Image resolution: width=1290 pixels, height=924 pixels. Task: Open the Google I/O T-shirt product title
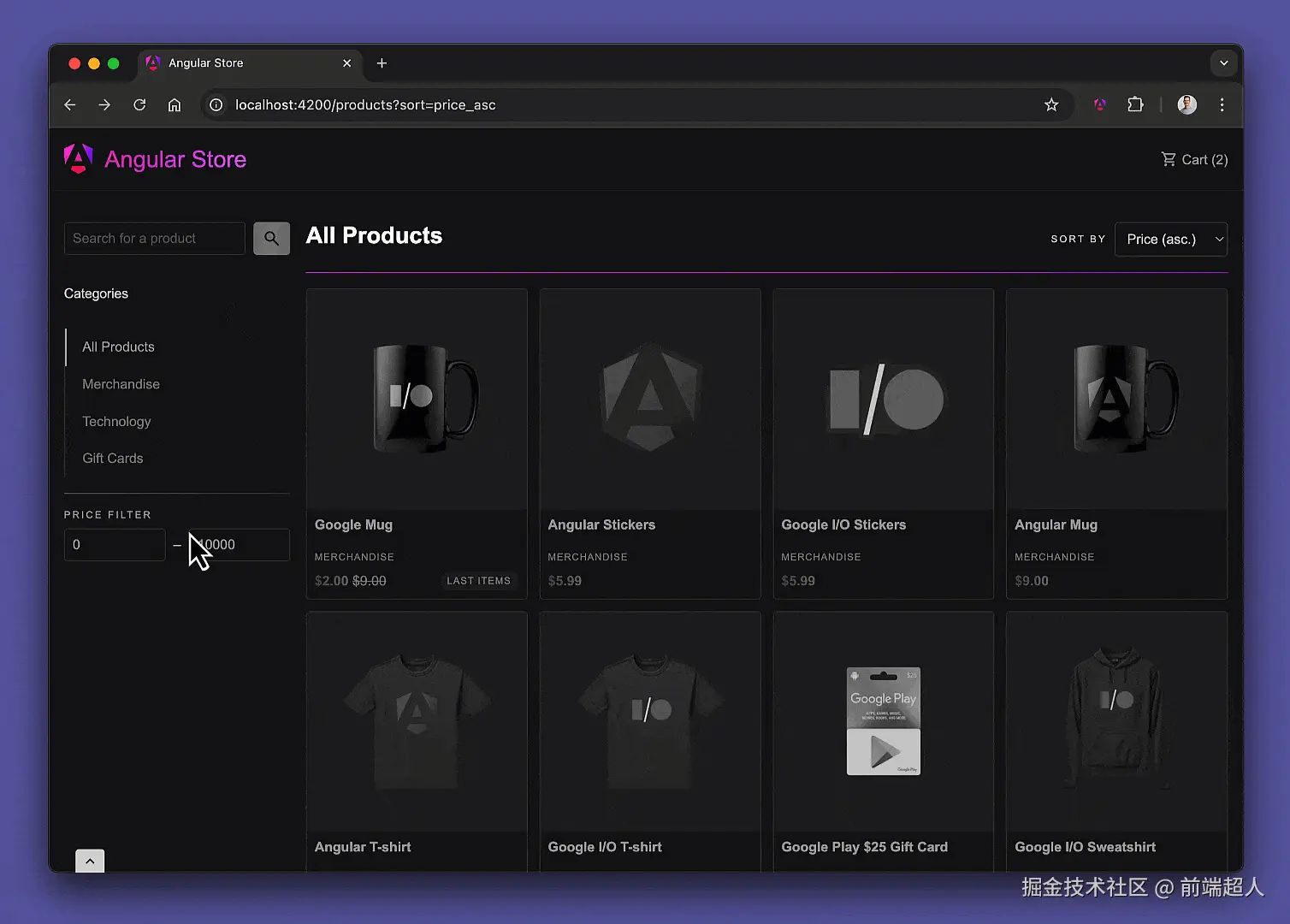[x=605, y=847]
